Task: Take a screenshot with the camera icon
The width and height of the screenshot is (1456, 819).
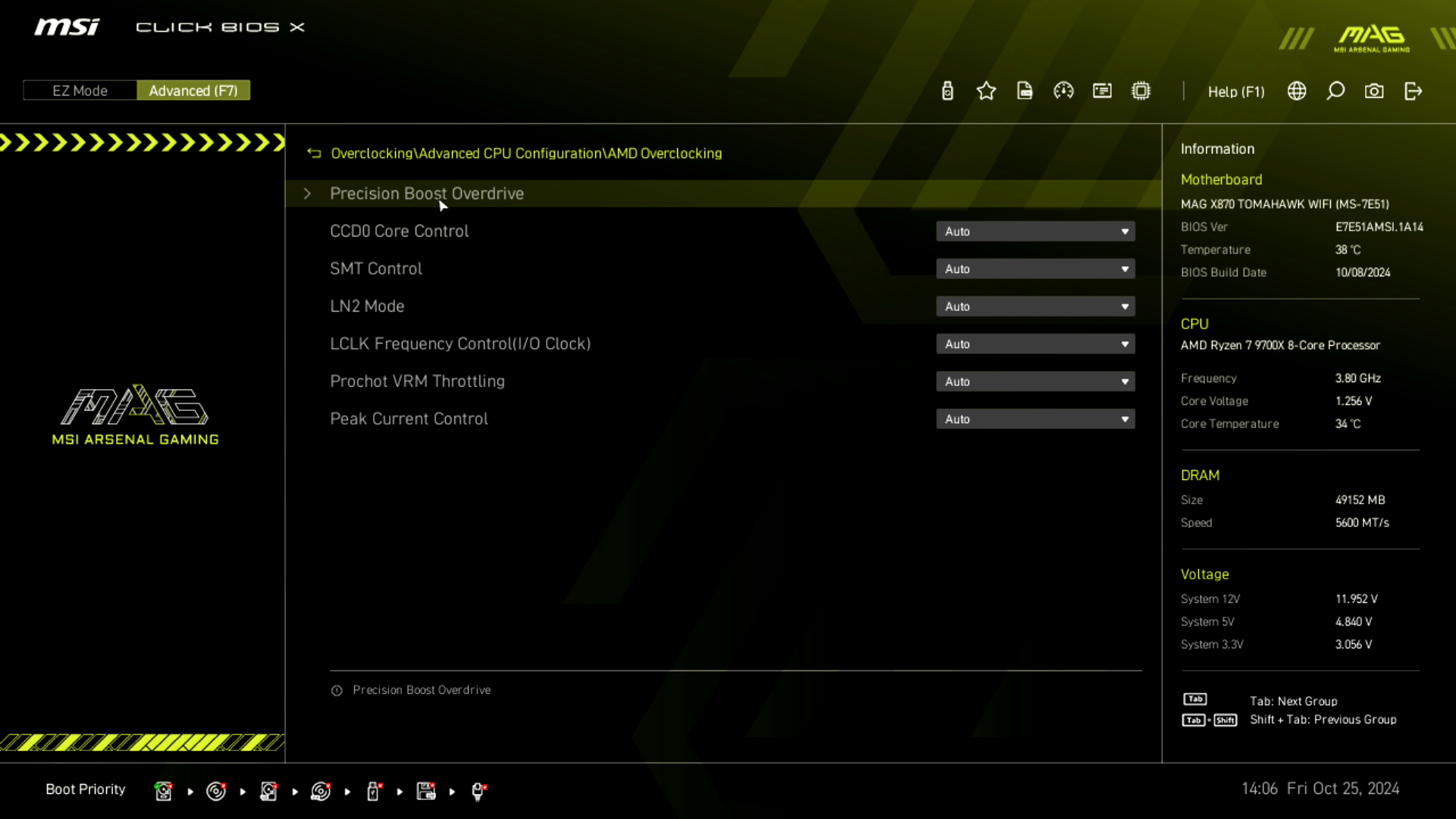Action: point(1374,91)
